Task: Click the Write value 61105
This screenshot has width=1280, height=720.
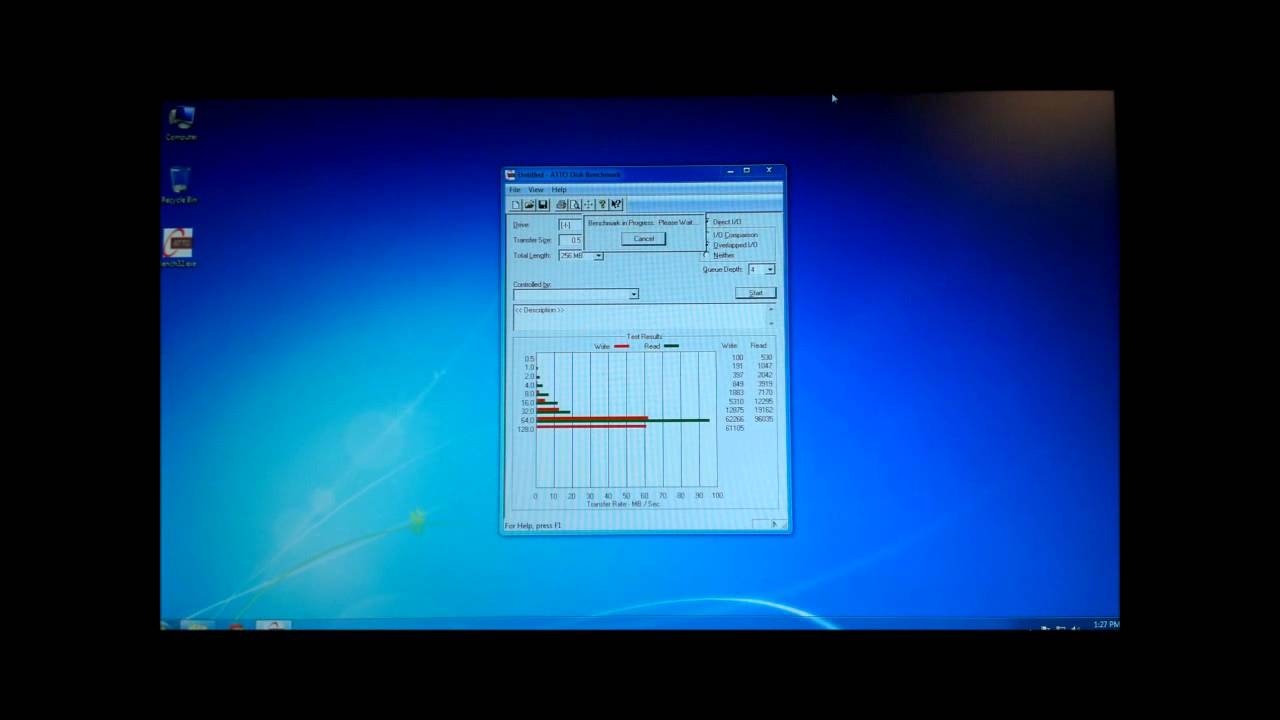Action: click(735, 428)
